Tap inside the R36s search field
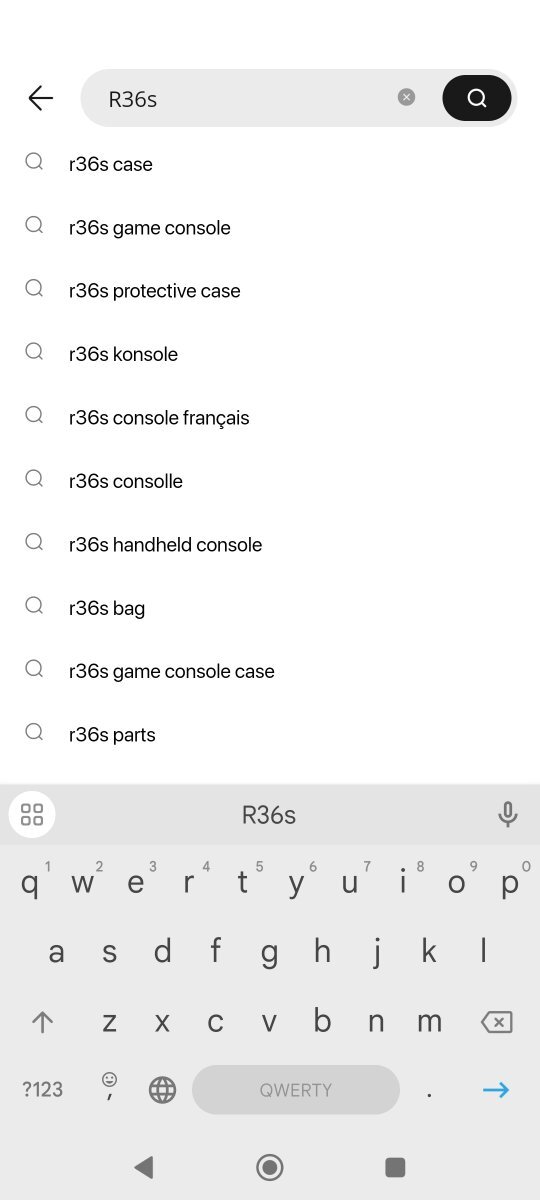 point(250,98)
